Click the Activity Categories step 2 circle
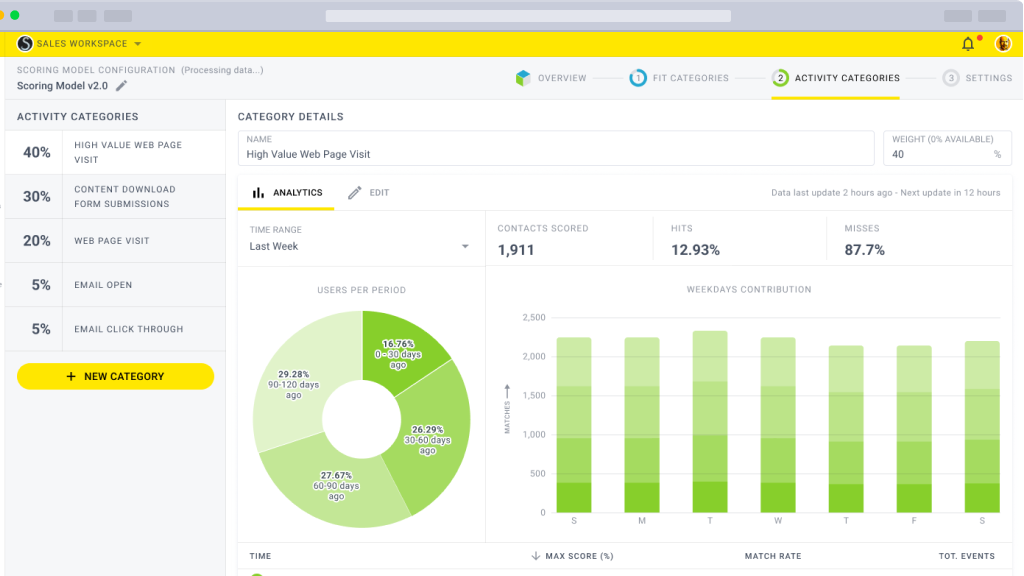This screenshot has height=576, width=1024. [x=780, y=78]
